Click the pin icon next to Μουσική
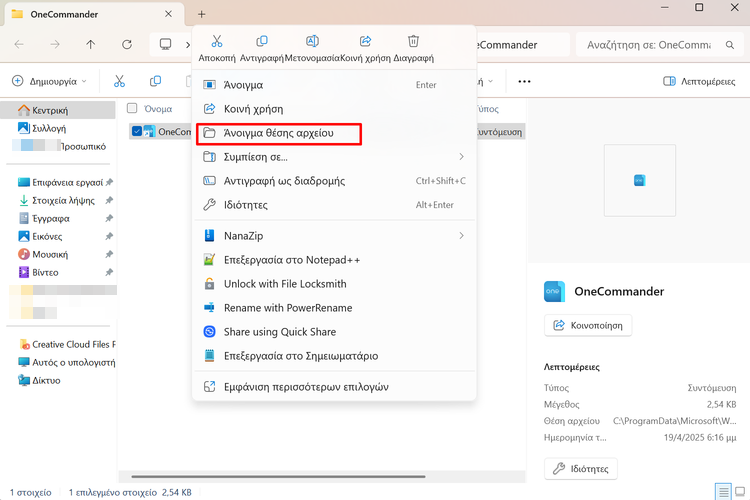Viewport: 750px width, 500px height. tap(109, 255)
